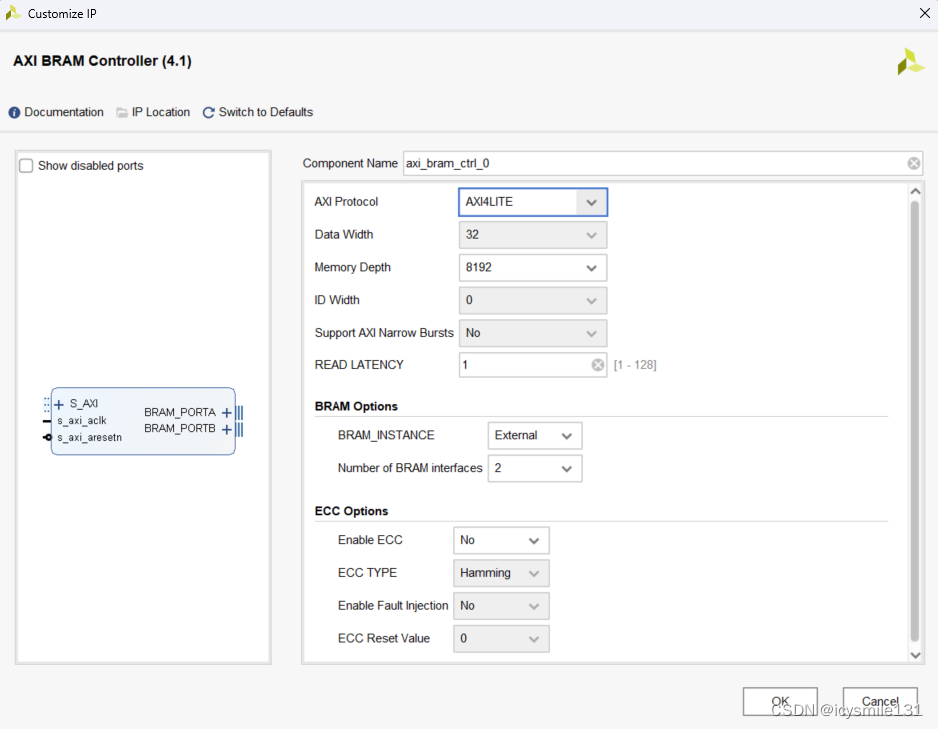Open the BRAM_INSTANCE dropdown
The height and width of the screenshot is (729, 938).
535,435
